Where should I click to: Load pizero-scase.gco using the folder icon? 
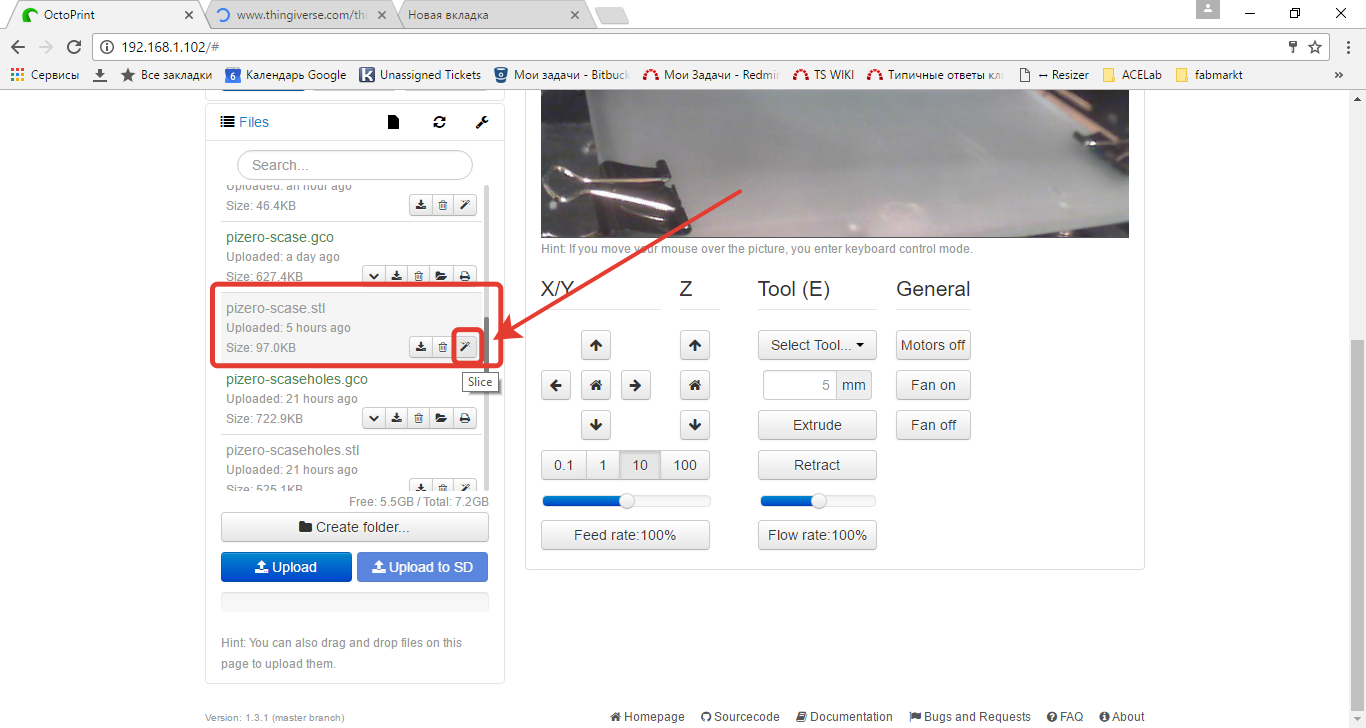[x=442, y=276]
